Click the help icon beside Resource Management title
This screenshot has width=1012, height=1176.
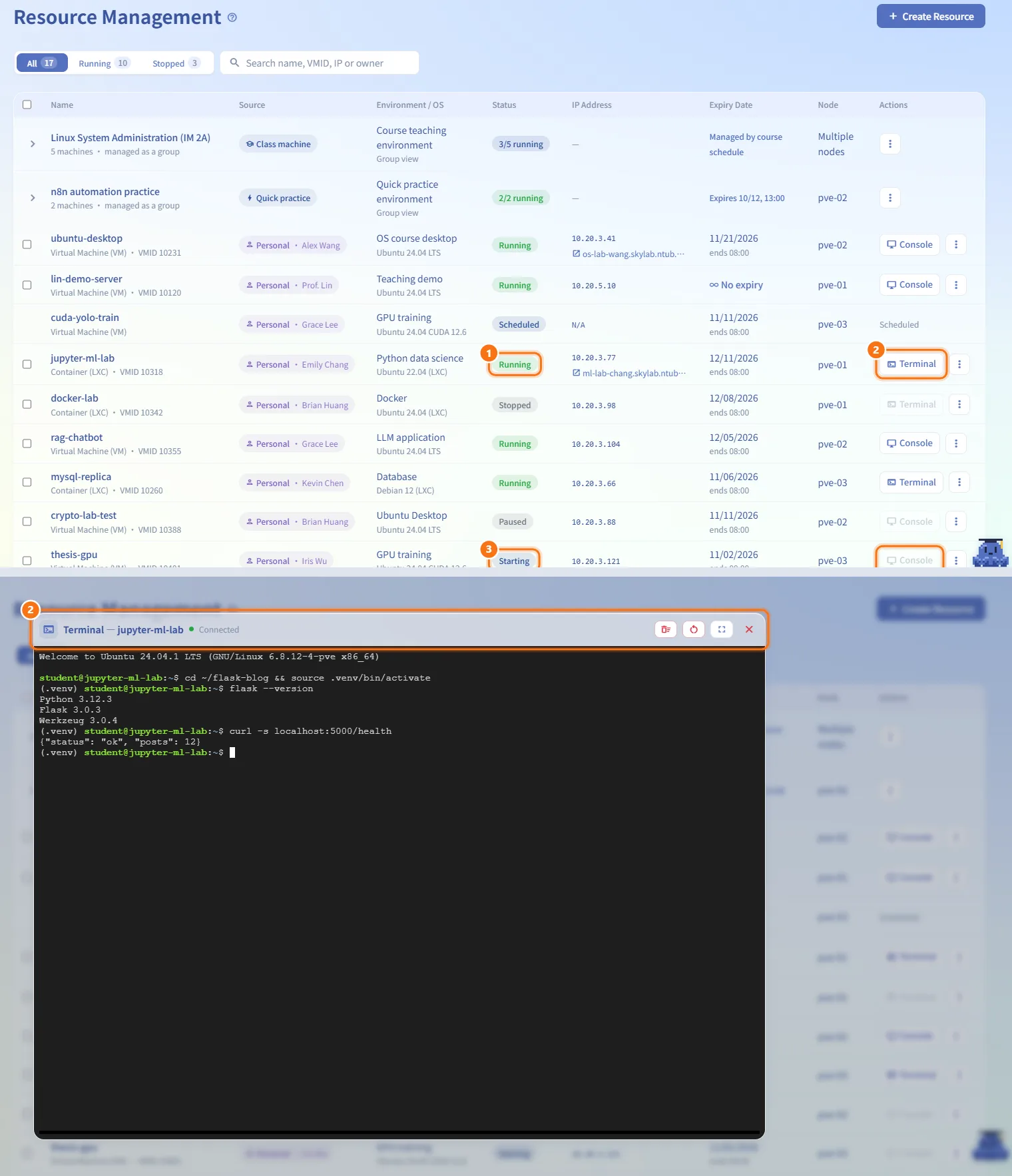[x=232, y=17]
